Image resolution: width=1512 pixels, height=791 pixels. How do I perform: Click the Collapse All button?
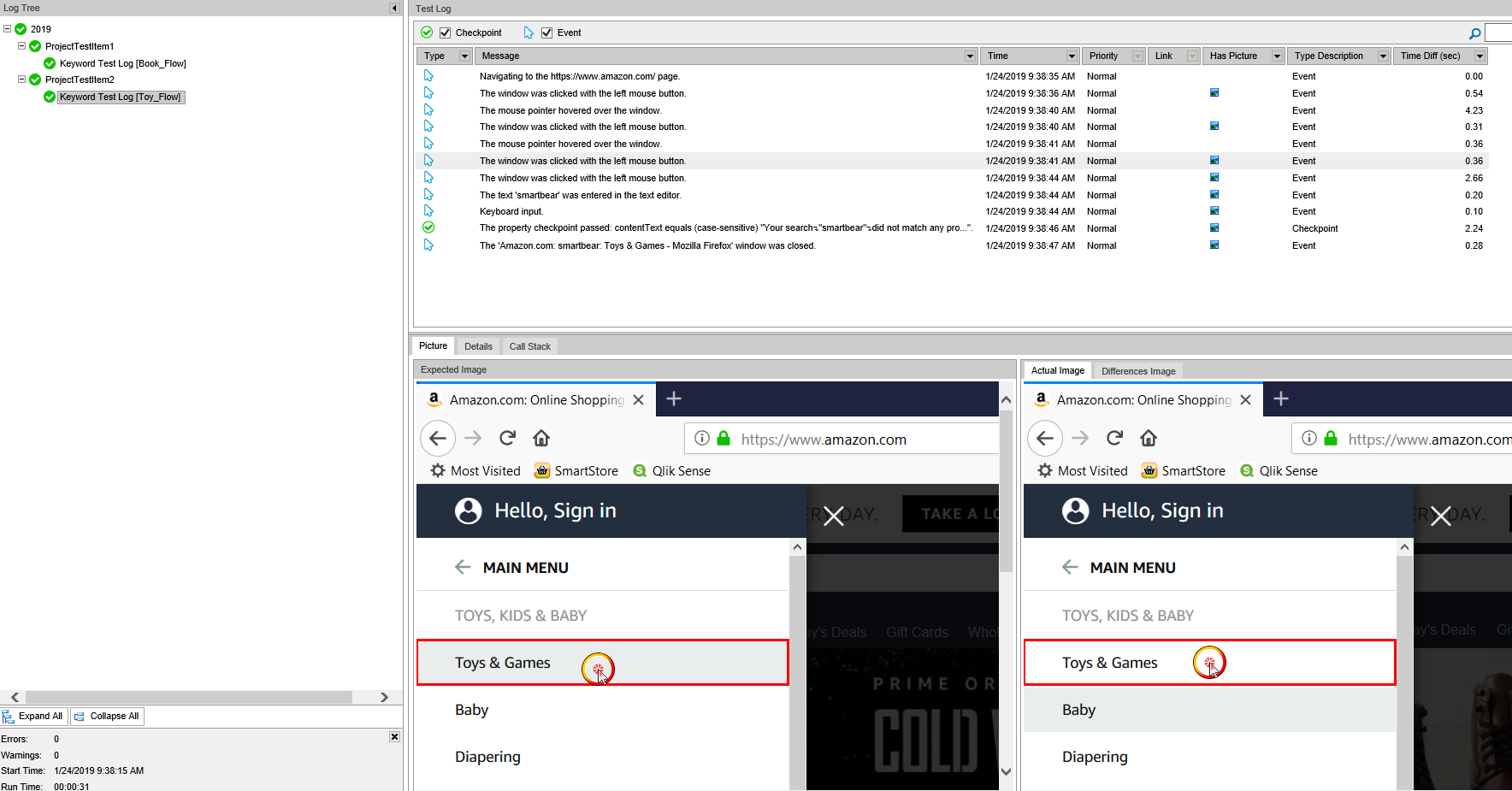coord(107,716)
